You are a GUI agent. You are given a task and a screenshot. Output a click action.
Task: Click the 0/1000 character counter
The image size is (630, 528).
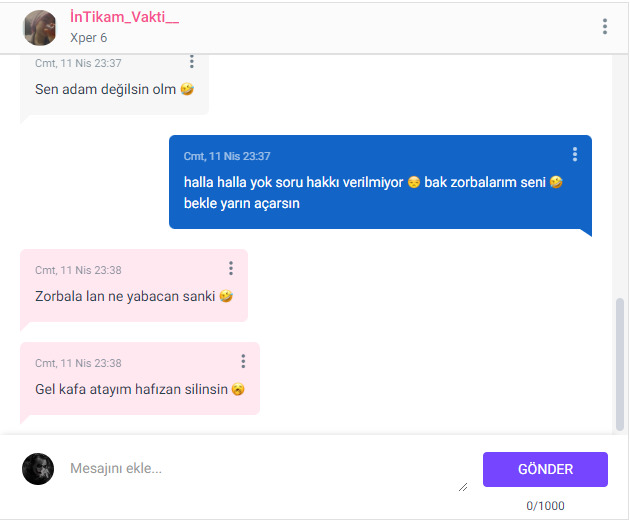tap(545, 505)
